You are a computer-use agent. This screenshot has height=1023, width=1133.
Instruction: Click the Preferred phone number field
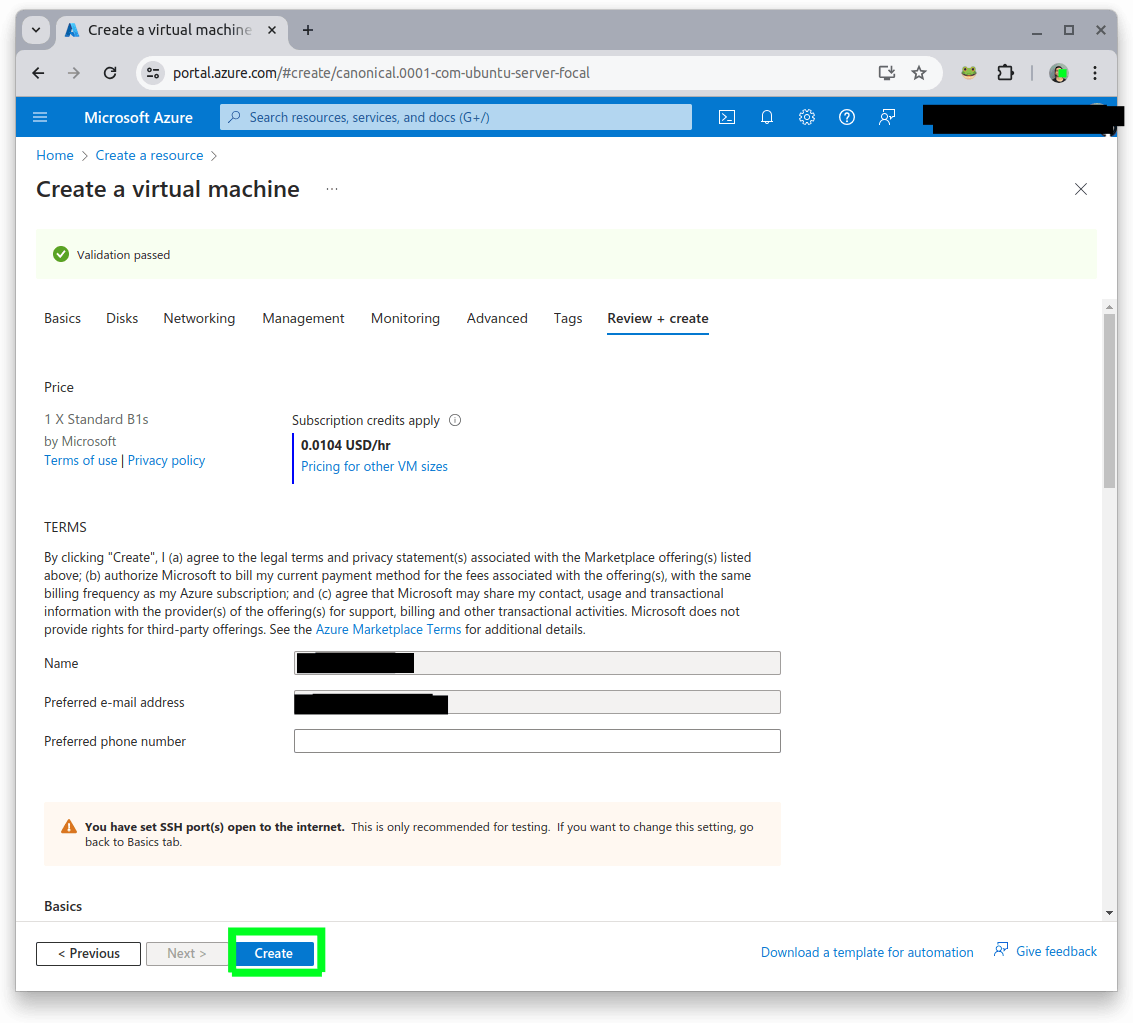pos(537,740)
